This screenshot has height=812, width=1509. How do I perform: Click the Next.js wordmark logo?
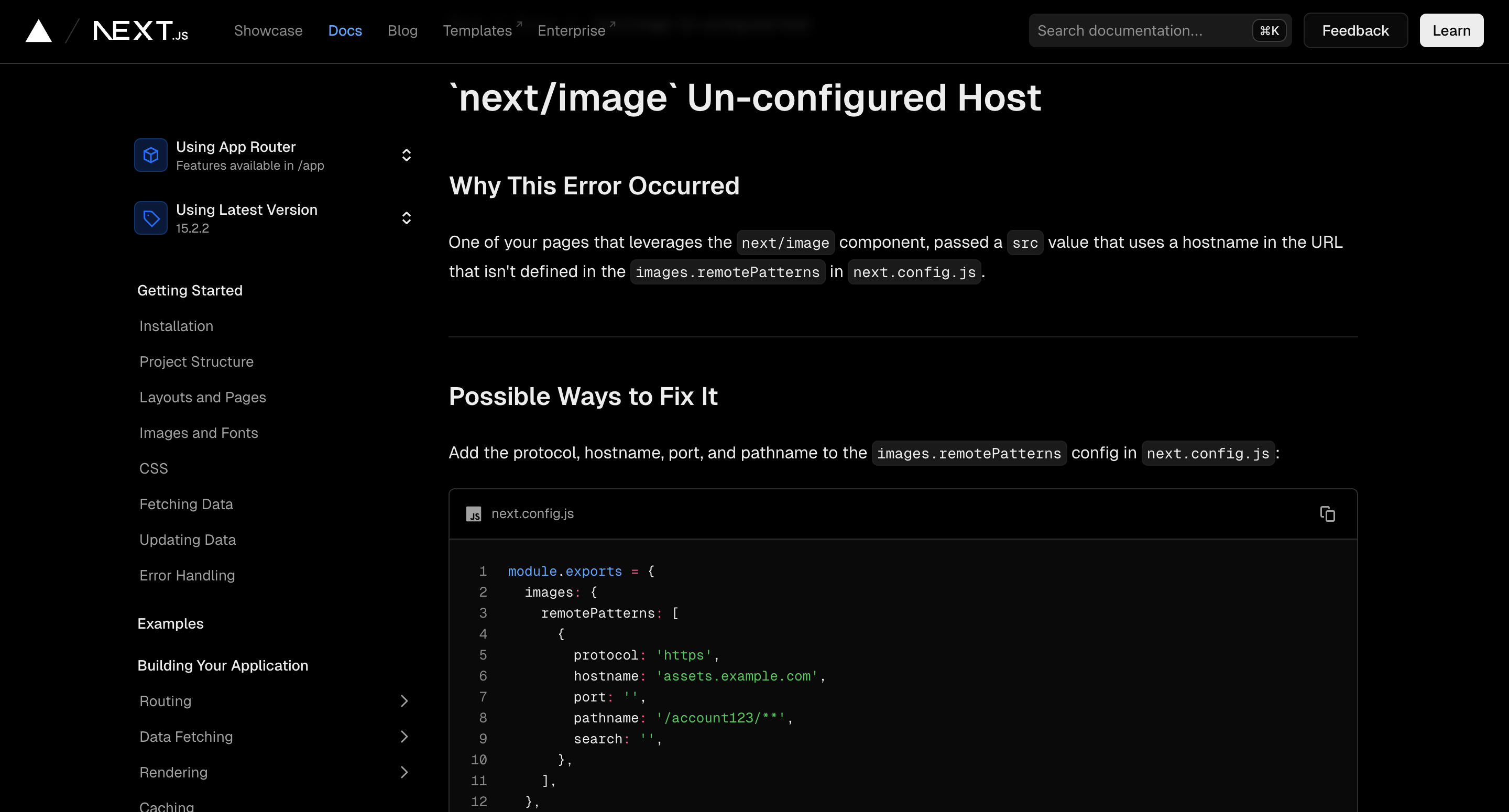tap(140, 31)
